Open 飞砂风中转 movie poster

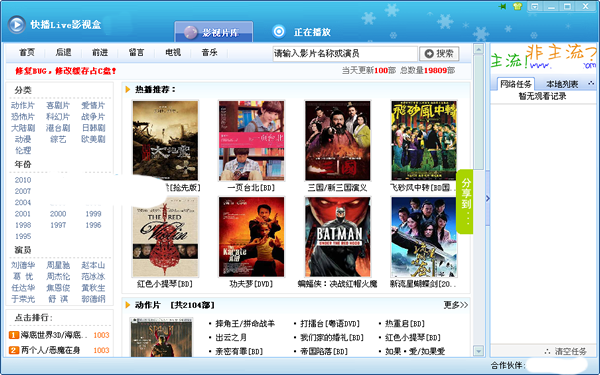424,140
